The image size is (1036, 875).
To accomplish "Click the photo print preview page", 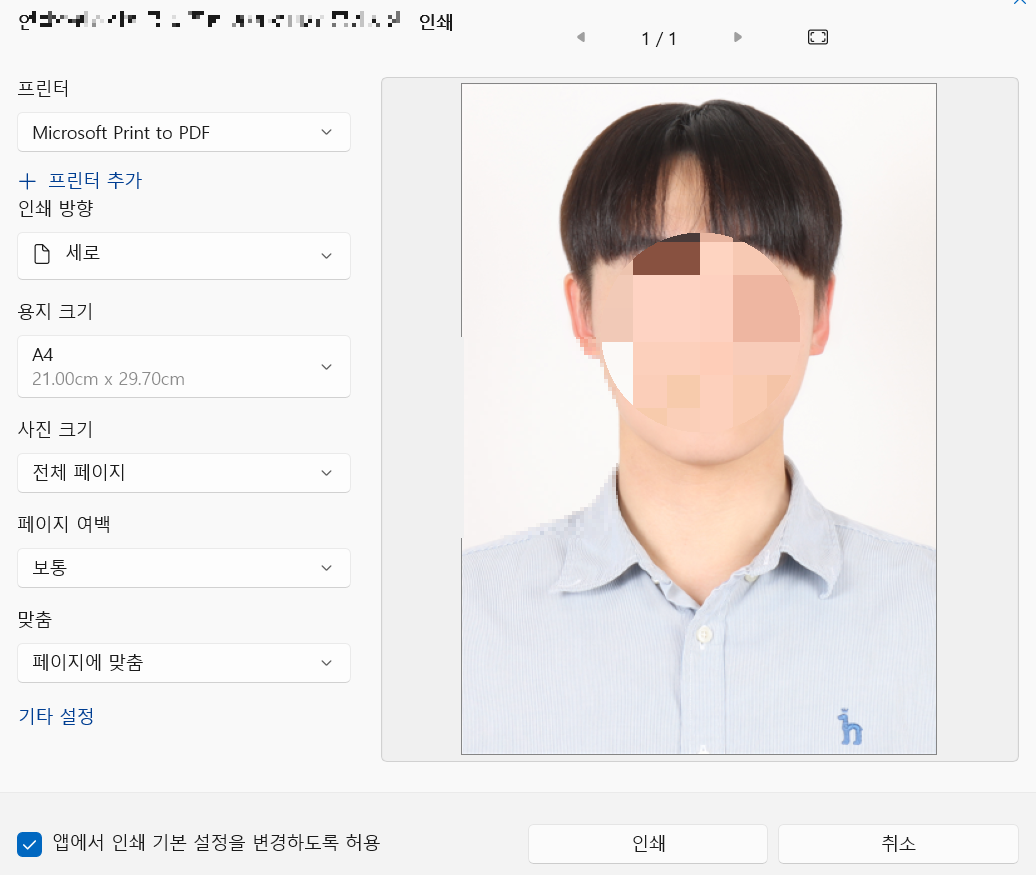I will coord(699,419).
